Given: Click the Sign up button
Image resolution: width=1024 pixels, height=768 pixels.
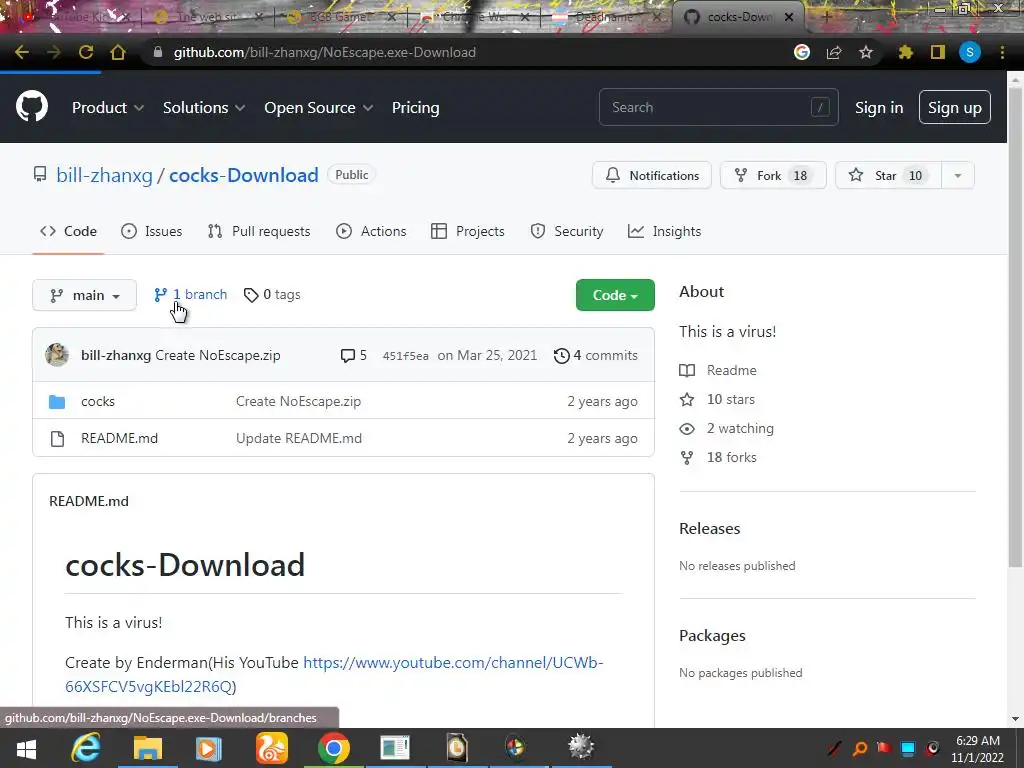Looking at the screenshot, I should point(955,108).
